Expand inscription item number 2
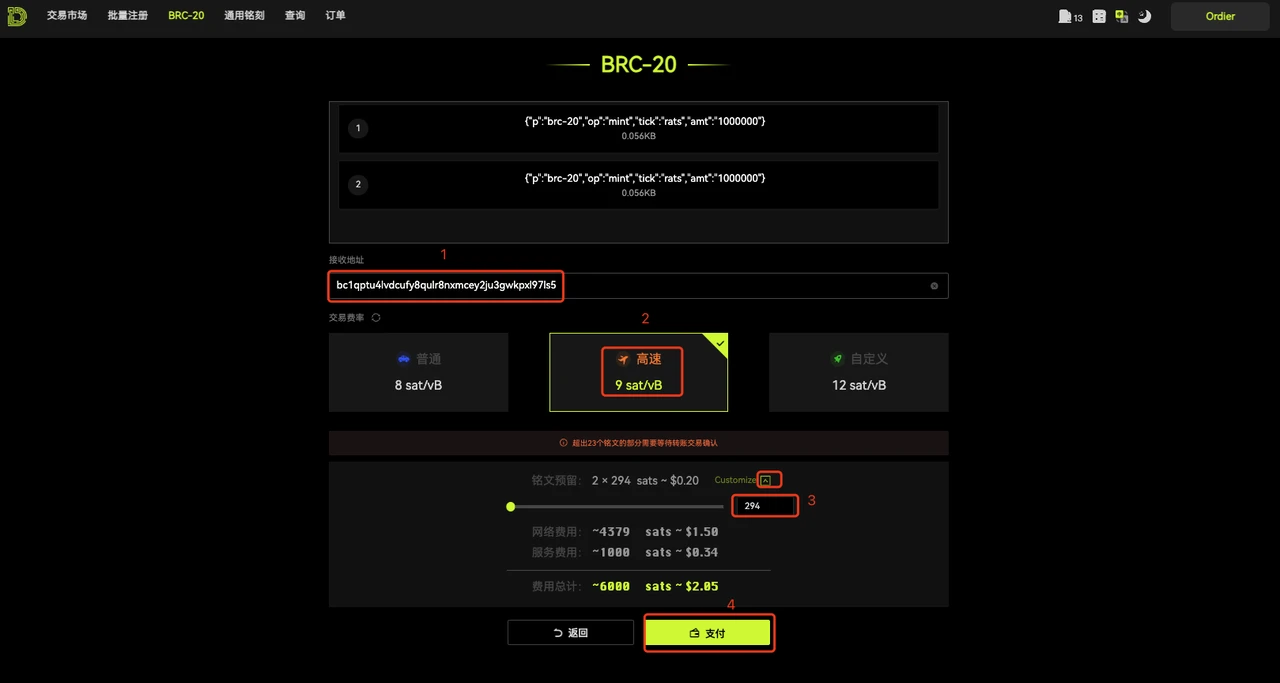1280x683 pixels. tap(638, 185)
